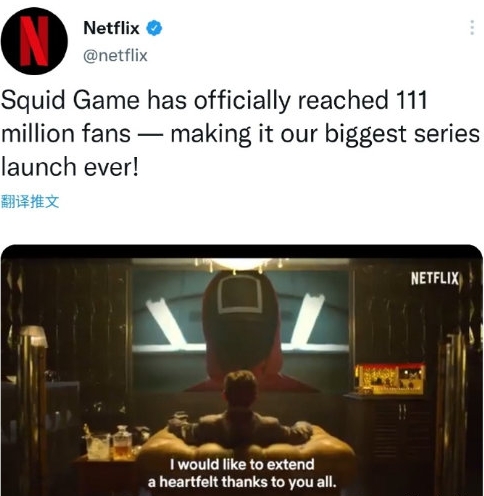Click the whiskey decanter on table
This screenshot has width=484, height=496.
122,443
